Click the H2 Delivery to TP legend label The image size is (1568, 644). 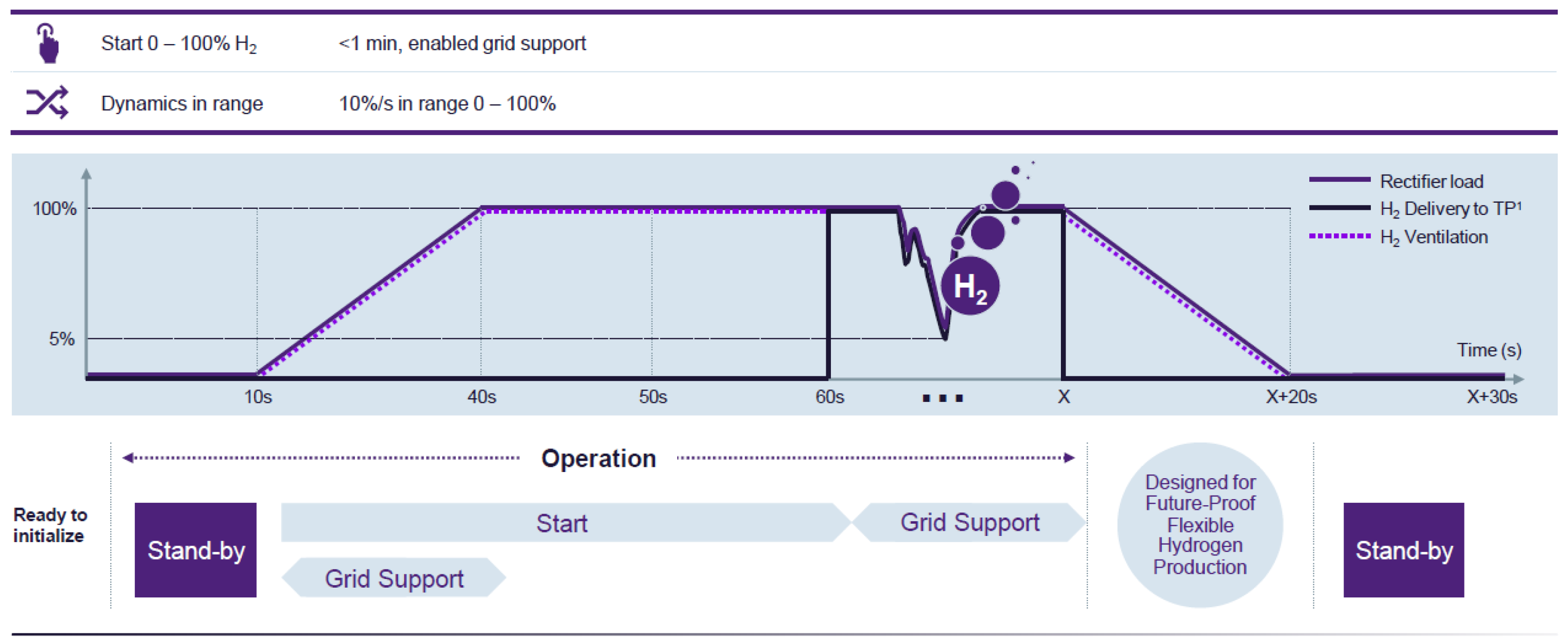(1451, 208)
